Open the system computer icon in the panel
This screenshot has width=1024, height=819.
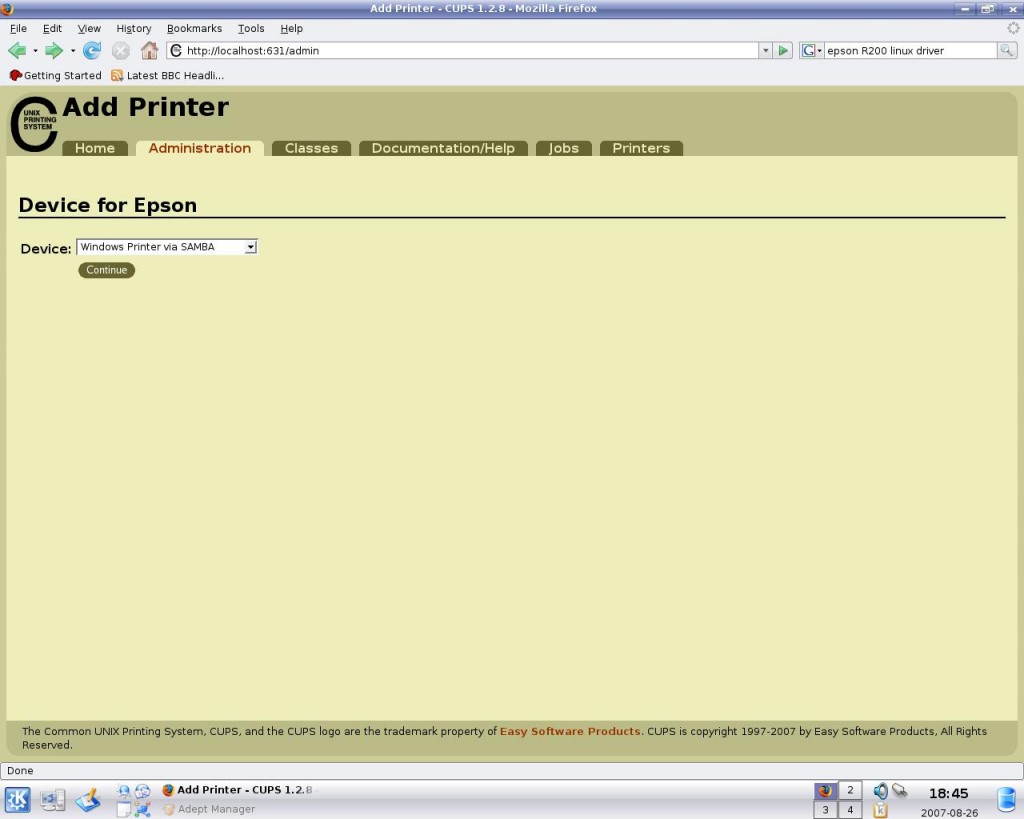52,799
